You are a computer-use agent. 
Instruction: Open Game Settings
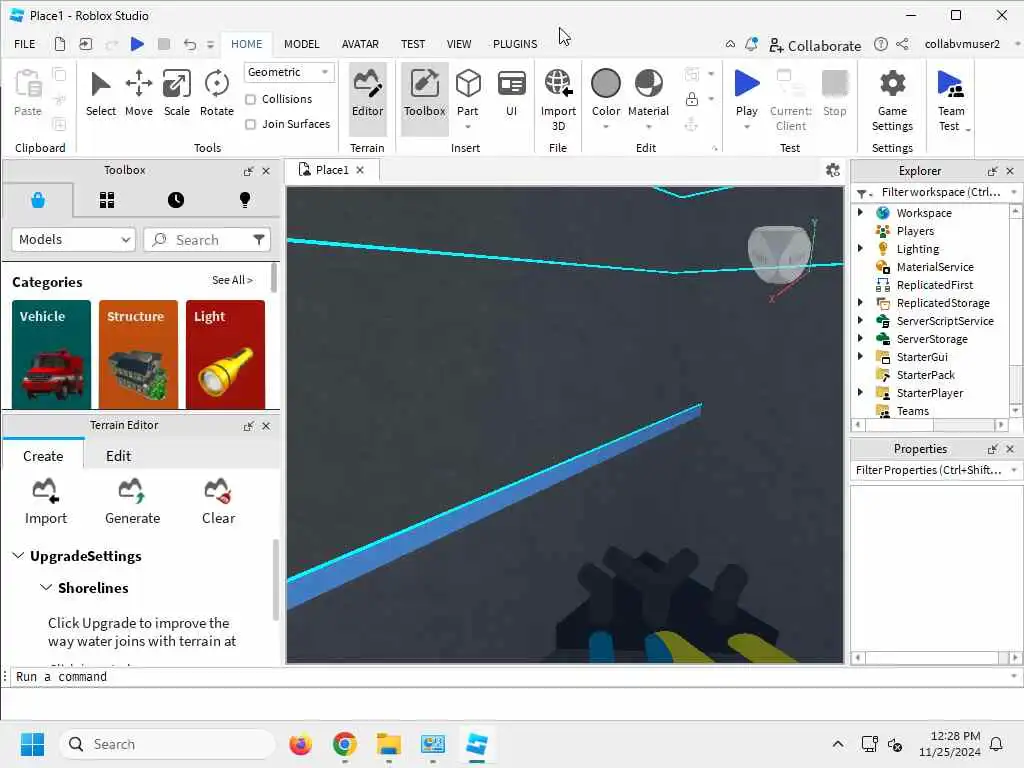pyautogui.click(x=892, y=100)
